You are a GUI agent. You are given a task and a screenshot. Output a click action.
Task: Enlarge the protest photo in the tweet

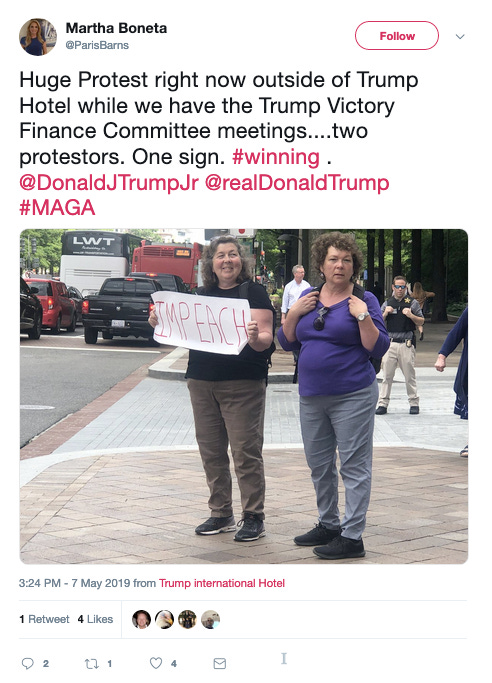pos(244,396)
